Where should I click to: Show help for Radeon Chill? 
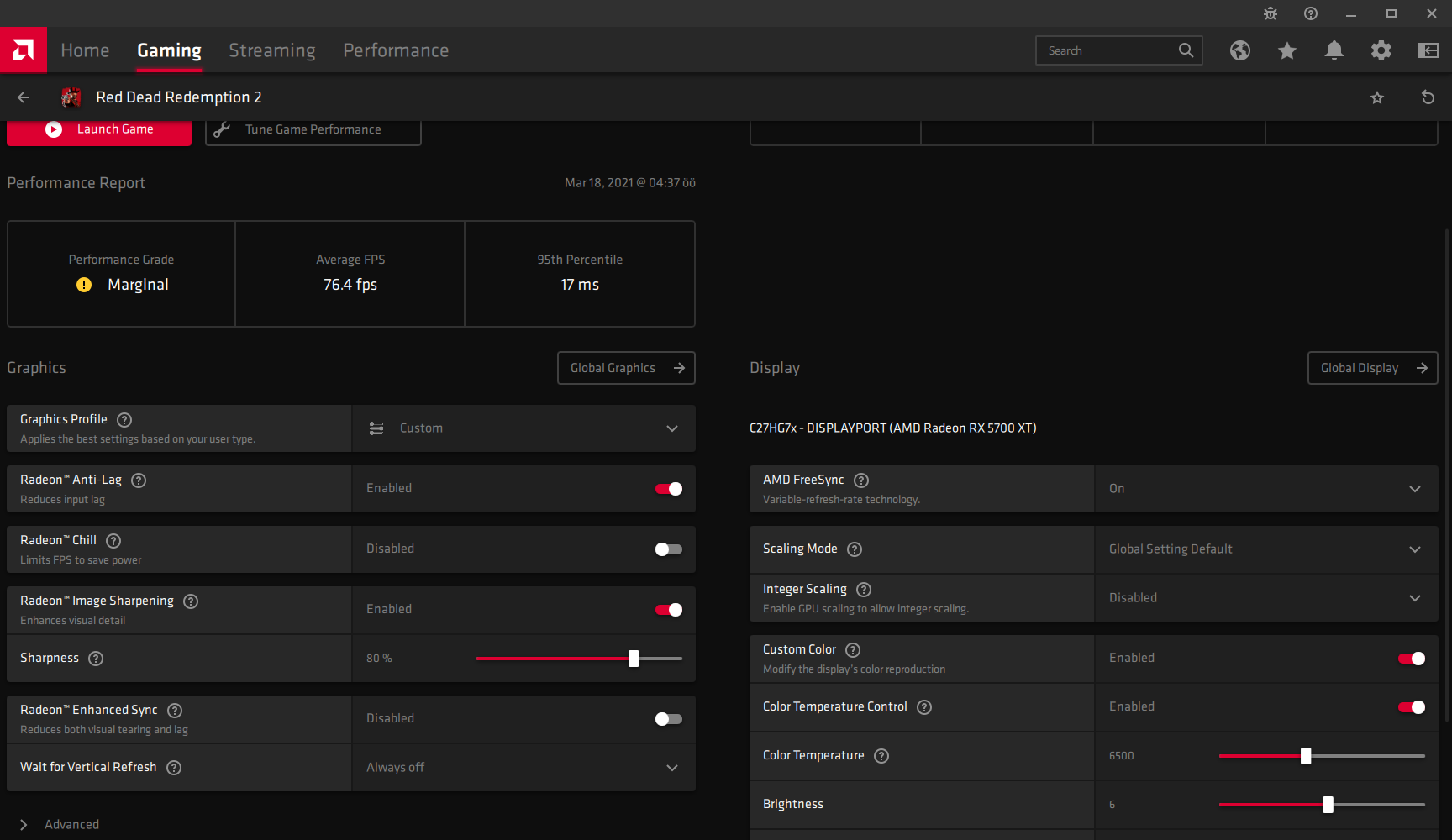(x=113, y=541)
